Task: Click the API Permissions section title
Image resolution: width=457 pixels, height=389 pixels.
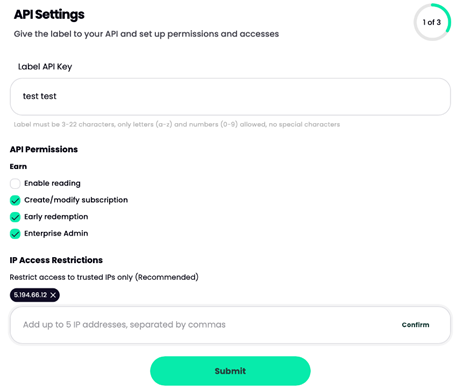Action: 44,149
